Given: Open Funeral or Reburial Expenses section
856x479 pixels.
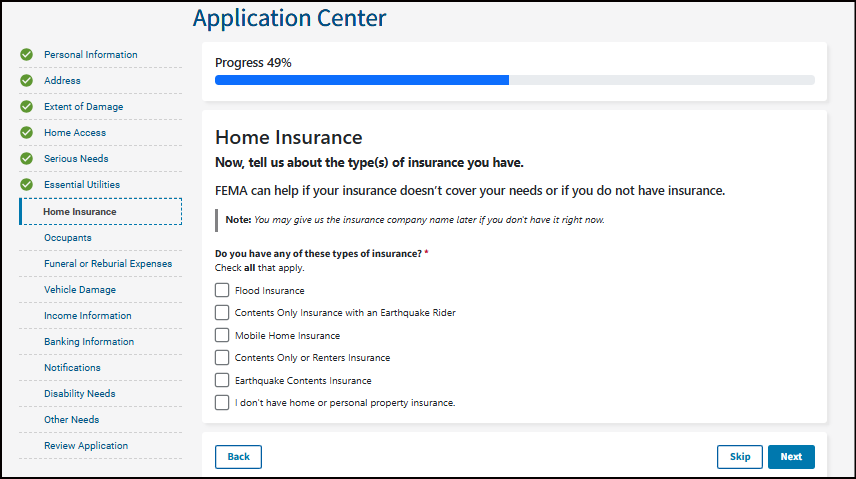Looking at the screenshot, I should tap(108, 264).
